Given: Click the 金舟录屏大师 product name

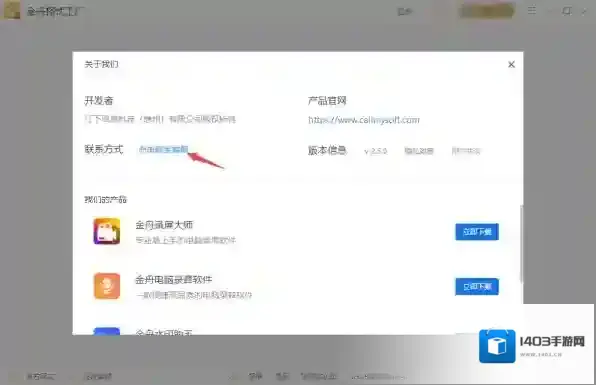Looking at the screenshot, I should (x=164, y=225).
